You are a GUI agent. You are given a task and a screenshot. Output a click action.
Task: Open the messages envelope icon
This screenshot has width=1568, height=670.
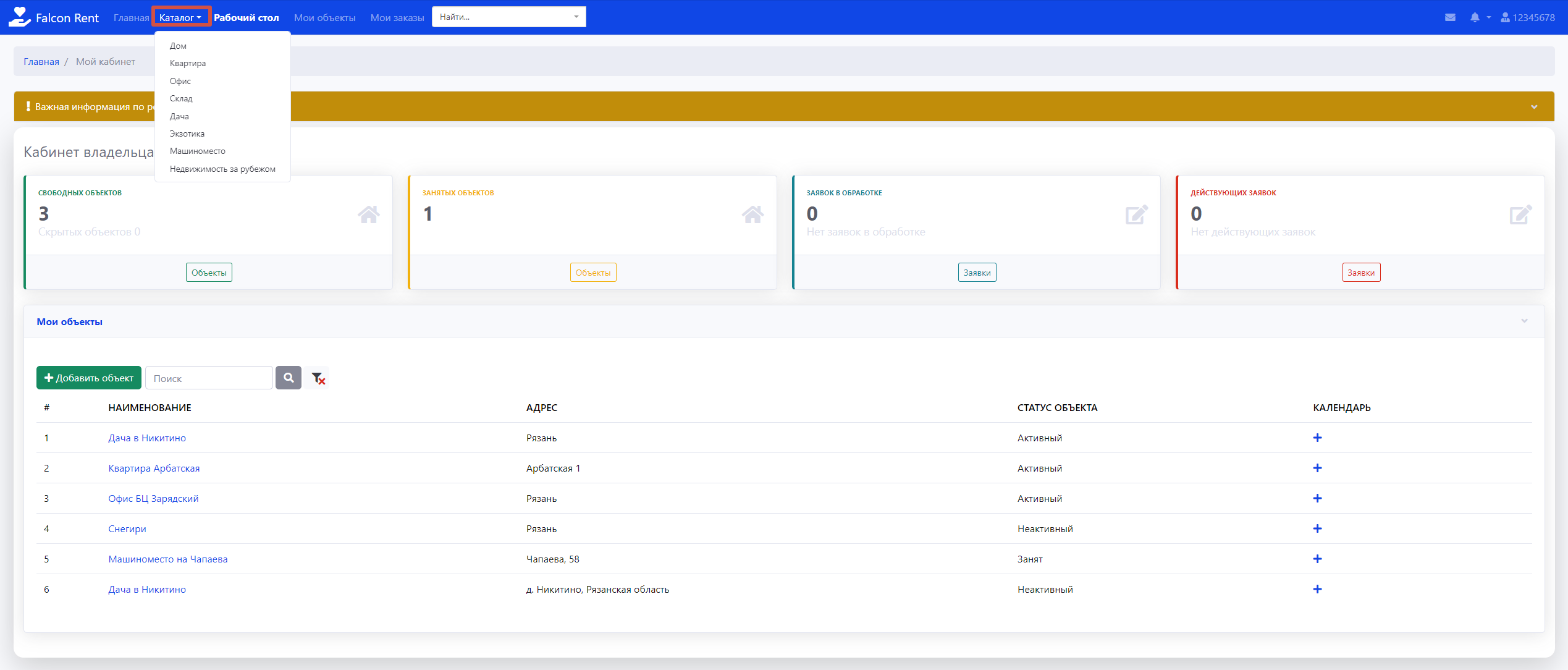click(x=1450, y=17)
